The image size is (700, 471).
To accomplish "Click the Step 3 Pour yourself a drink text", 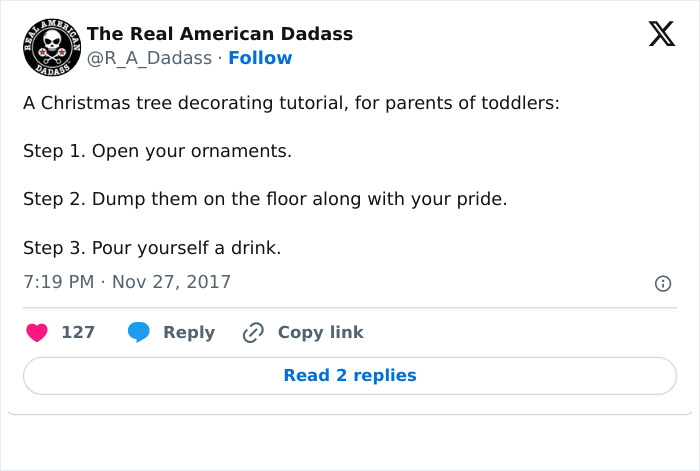I will click(x=151, y=247).
